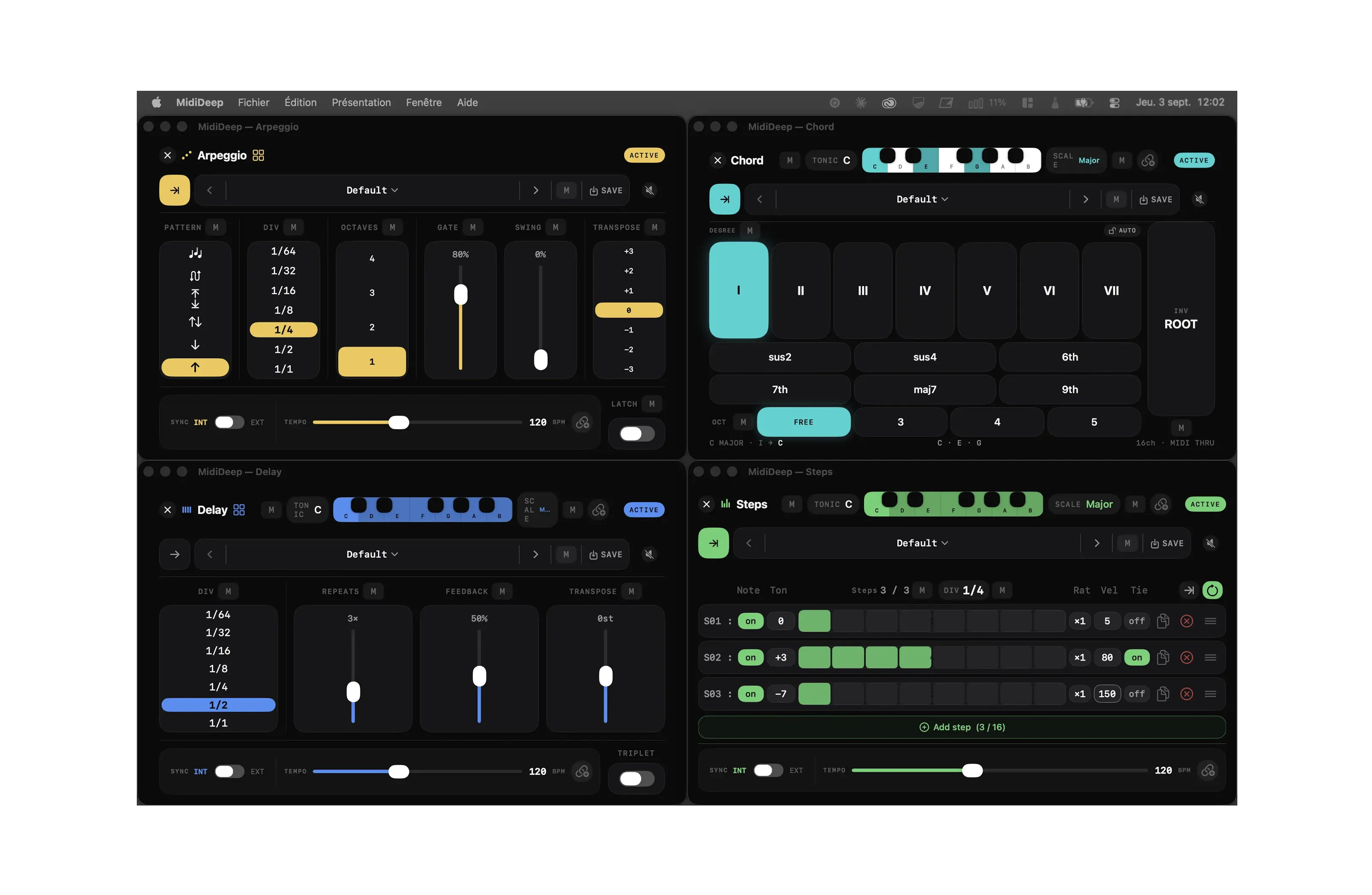Click the Steps TEMPO slider handle
The height and width of the screenshot is (895, 1372).
(x=972, y=771)
